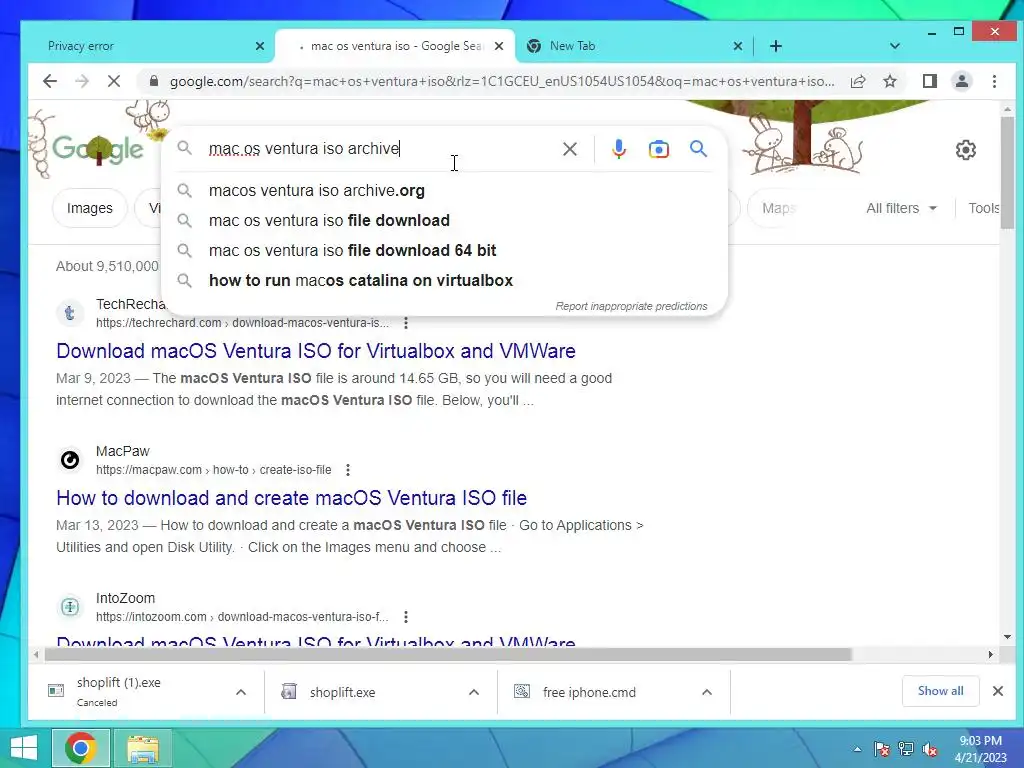Open the Windows Start menu
This screenshot has height=768, width=1024.
pyautogui.click(x=24, y=748)
